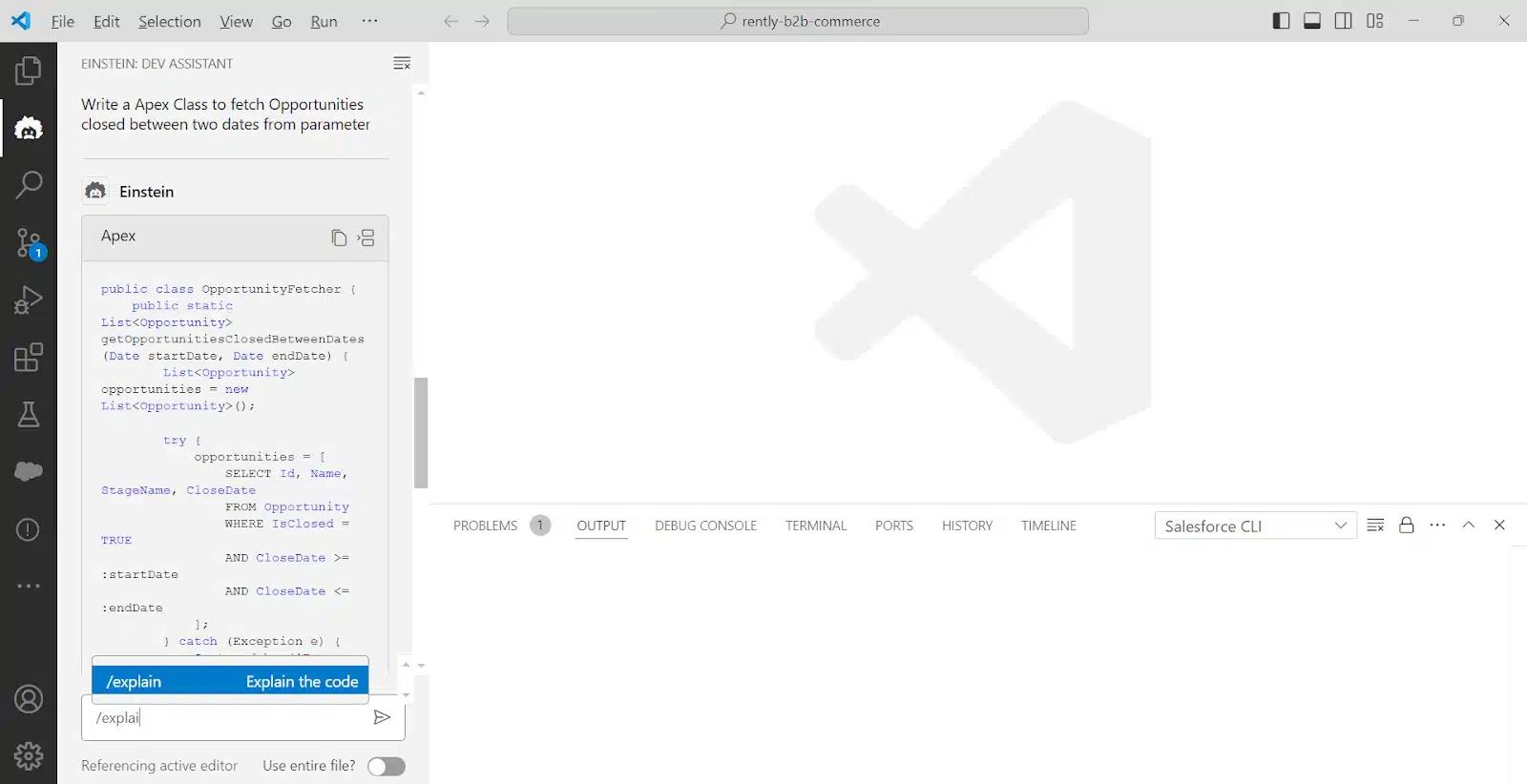Lock output panel scrolling

[1407, 526]
